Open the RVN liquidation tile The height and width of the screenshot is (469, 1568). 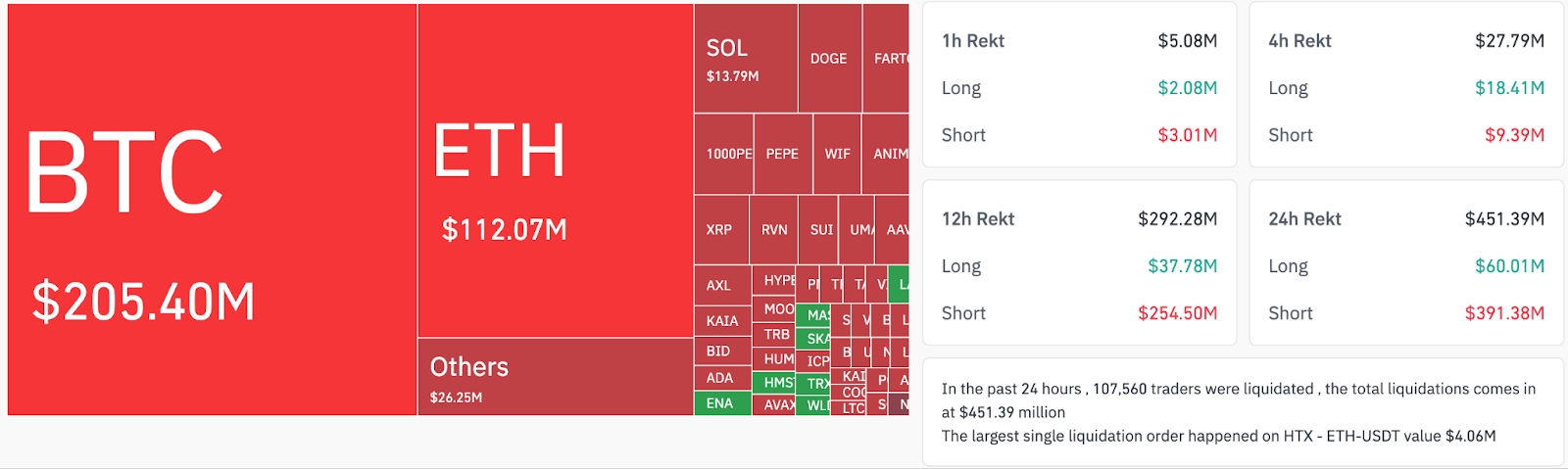pos(774,230)
